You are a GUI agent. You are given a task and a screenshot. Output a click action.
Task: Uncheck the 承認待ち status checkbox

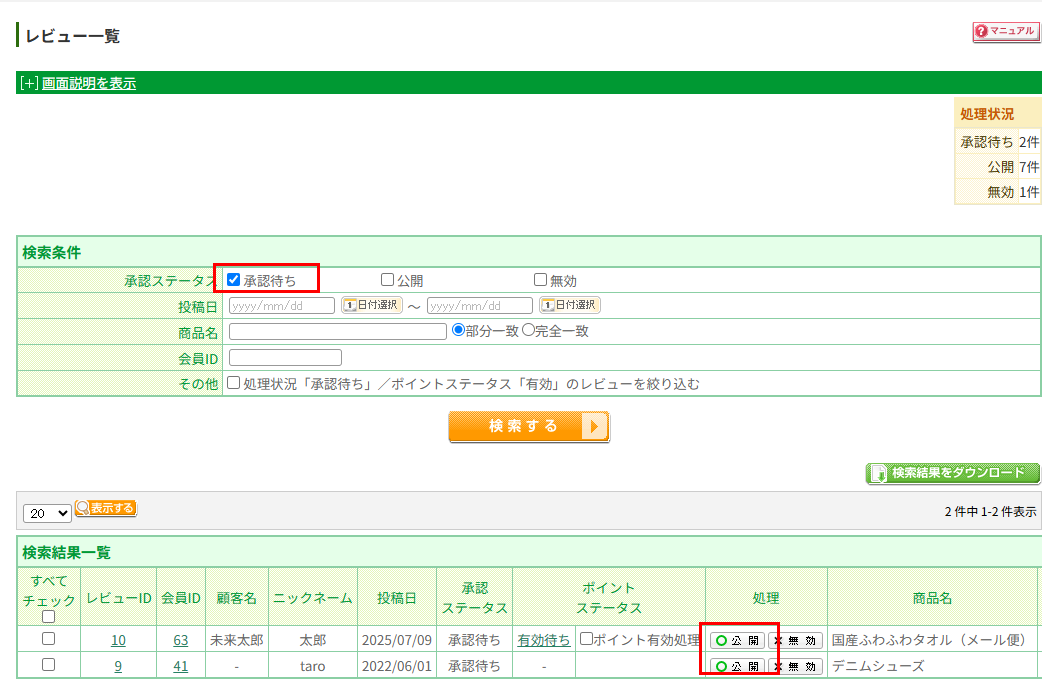point(234,280)
